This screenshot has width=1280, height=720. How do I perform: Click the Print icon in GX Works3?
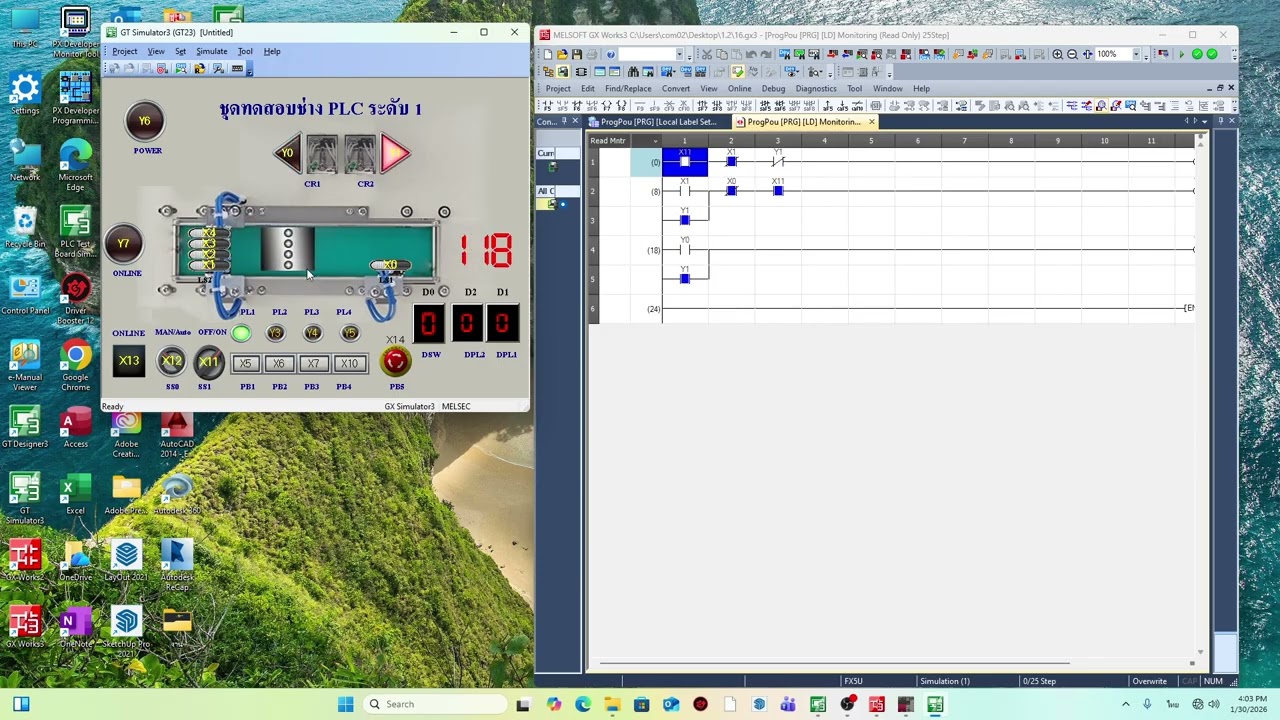point(592,54)
